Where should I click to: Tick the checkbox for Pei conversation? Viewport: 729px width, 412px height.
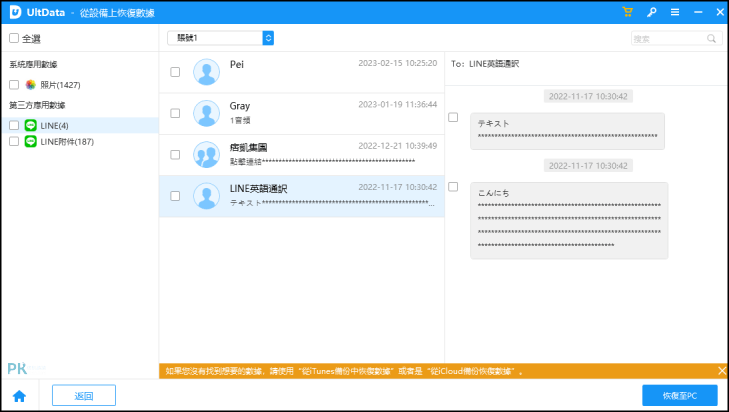click(175, 72)
